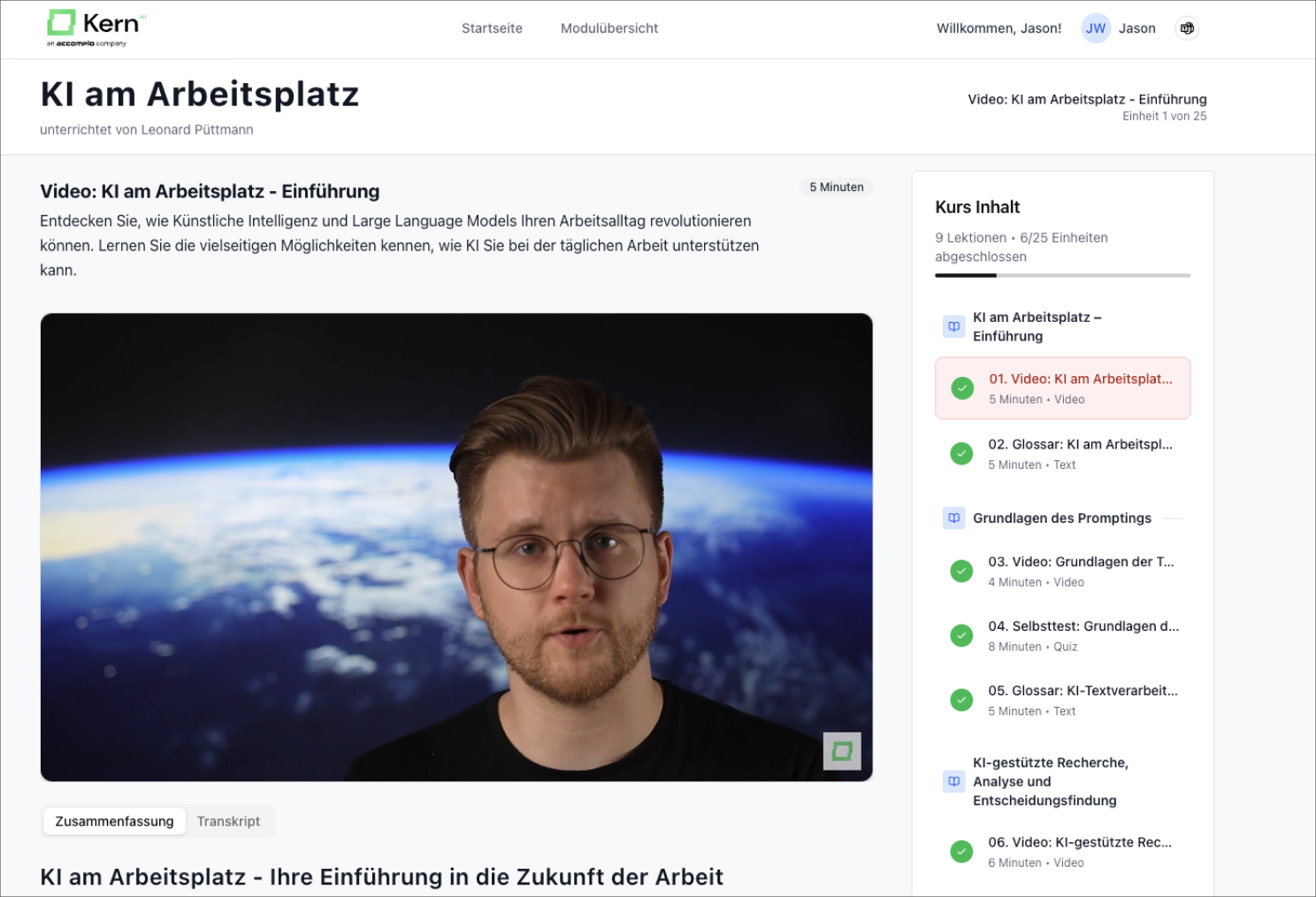Go to Startseite

coord(492,27)
